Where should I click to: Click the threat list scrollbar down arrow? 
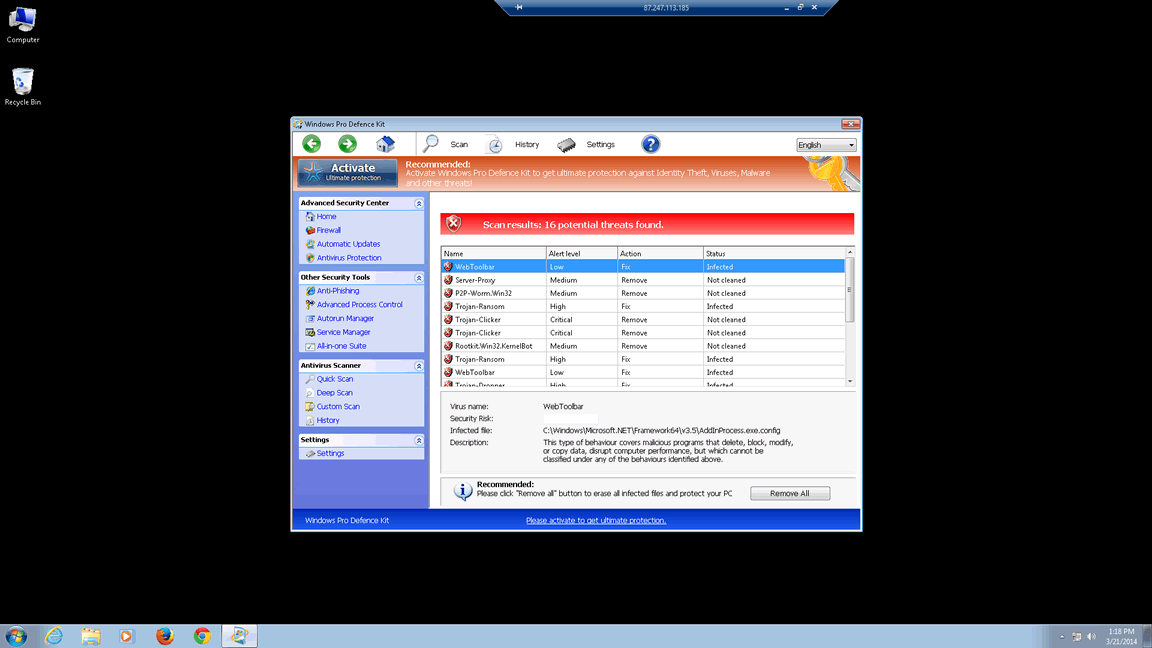850,381
